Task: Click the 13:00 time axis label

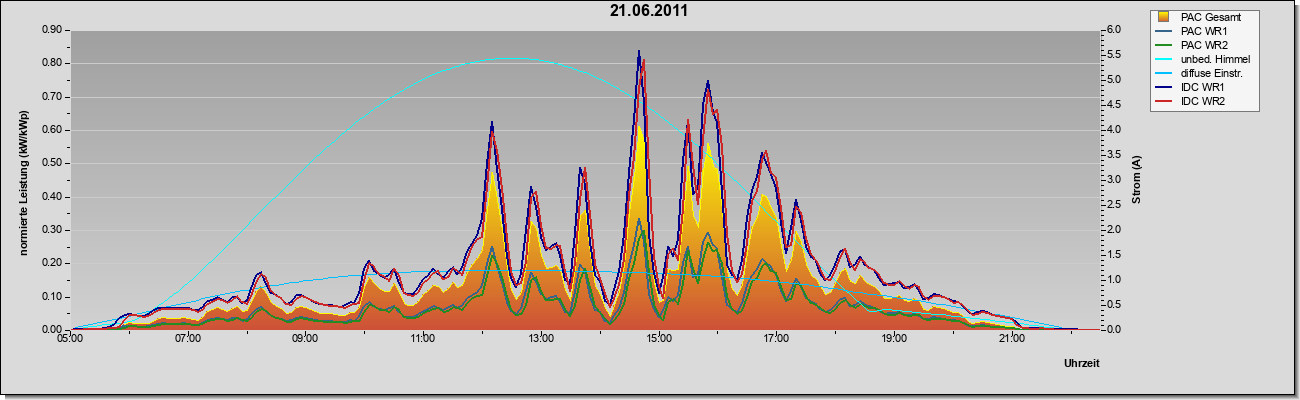Action: (x=540, y=339)
